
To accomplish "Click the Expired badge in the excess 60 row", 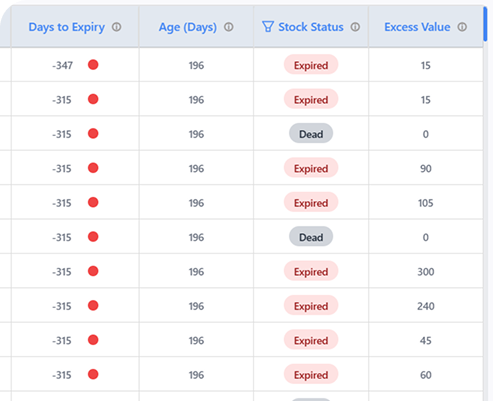I will coord(311,375).
